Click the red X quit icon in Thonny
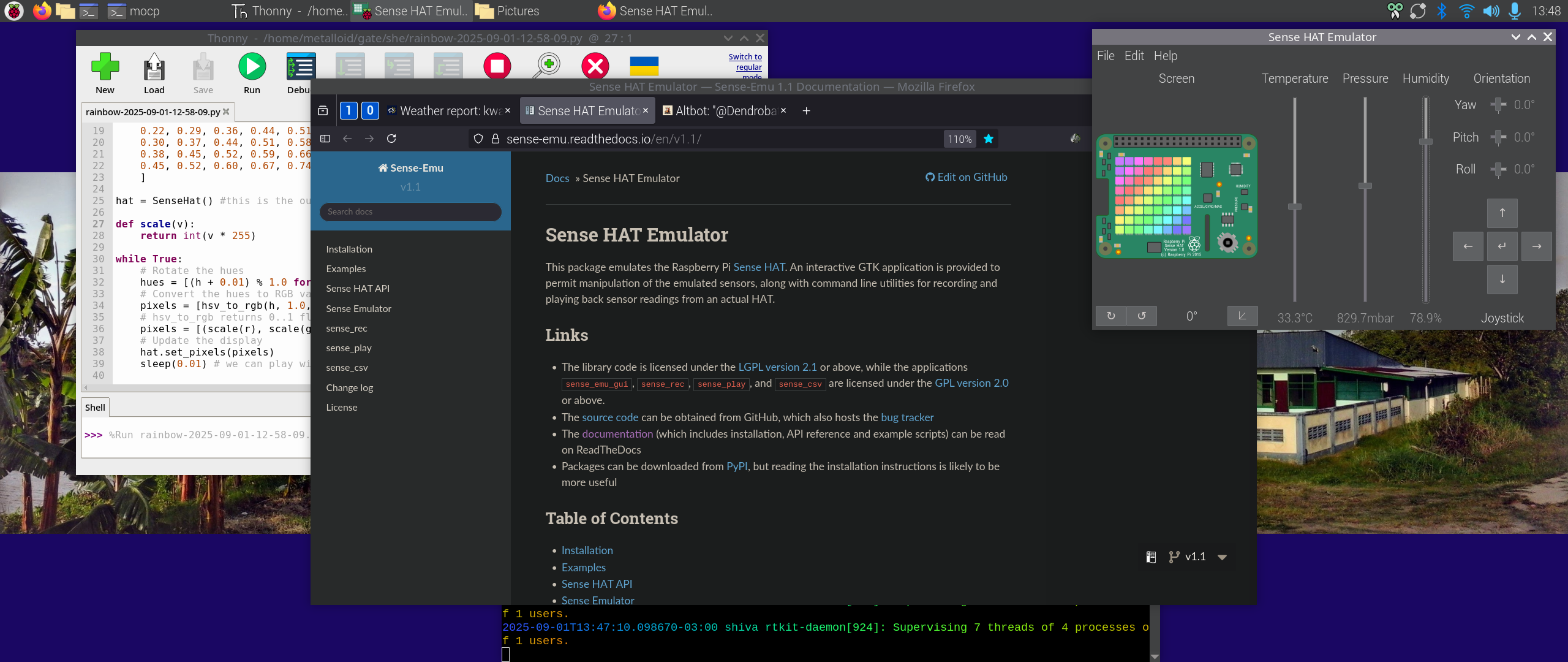The height and width of the screenshot is (662, 1568). pos(595,66)
